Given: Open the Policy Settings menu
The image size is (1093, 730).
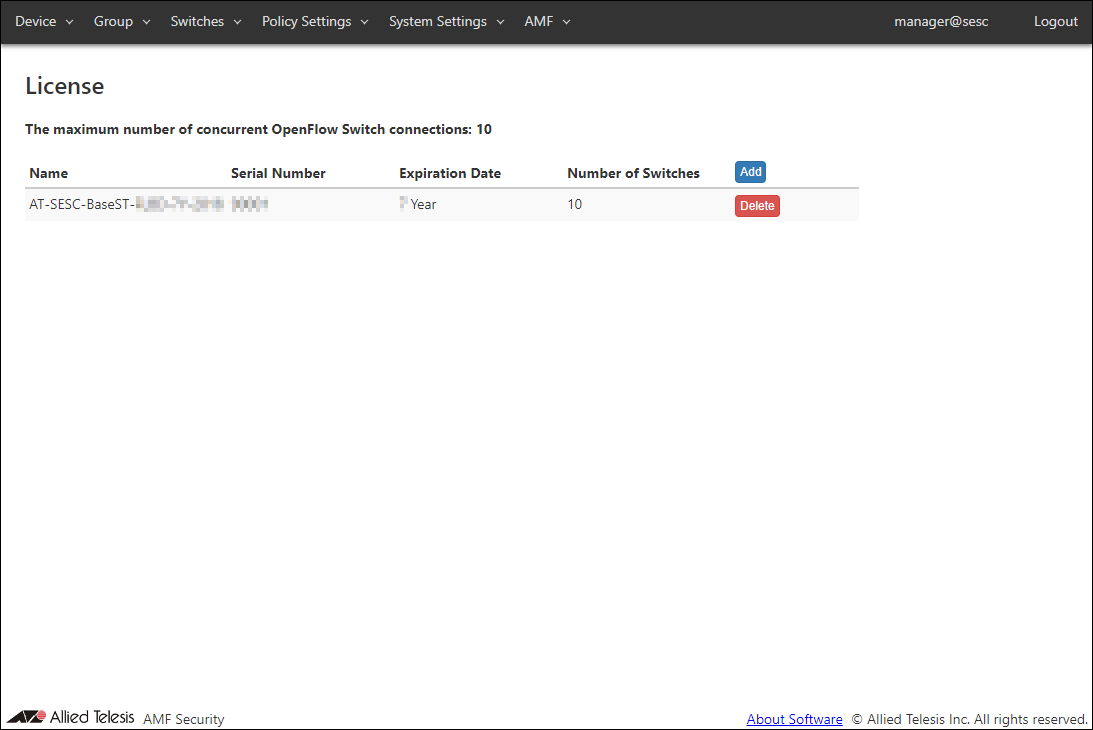Looking at the screenshot, I should (x=315, y=21).
